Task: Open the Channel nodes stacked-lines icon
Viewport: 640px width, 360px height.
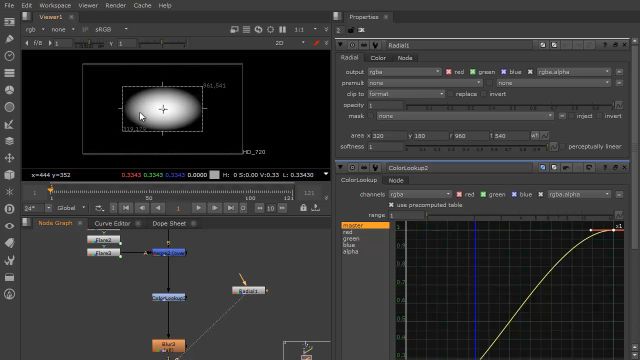Action: coord(9,73)
